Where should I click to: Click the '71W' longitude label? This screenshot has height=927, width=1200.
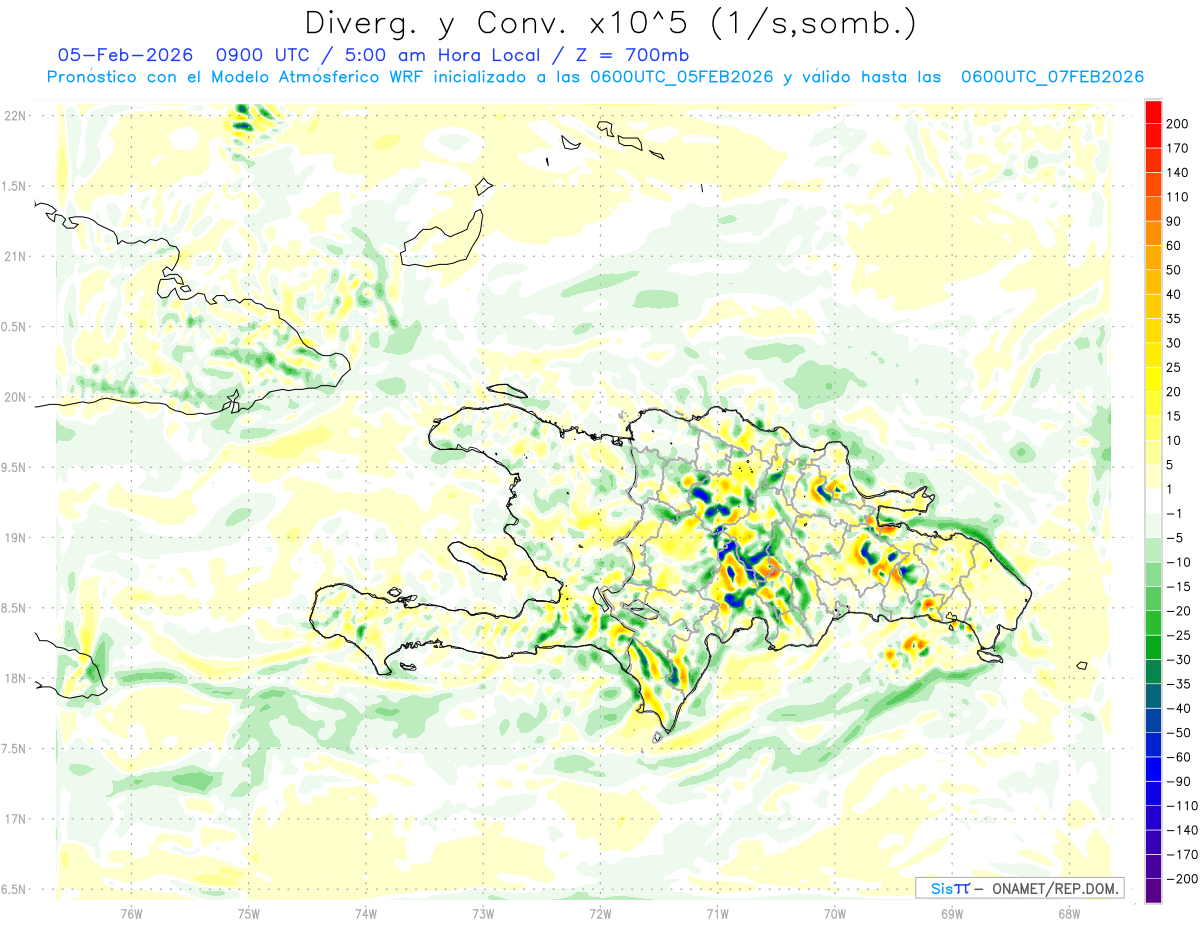tap(717, 914)
